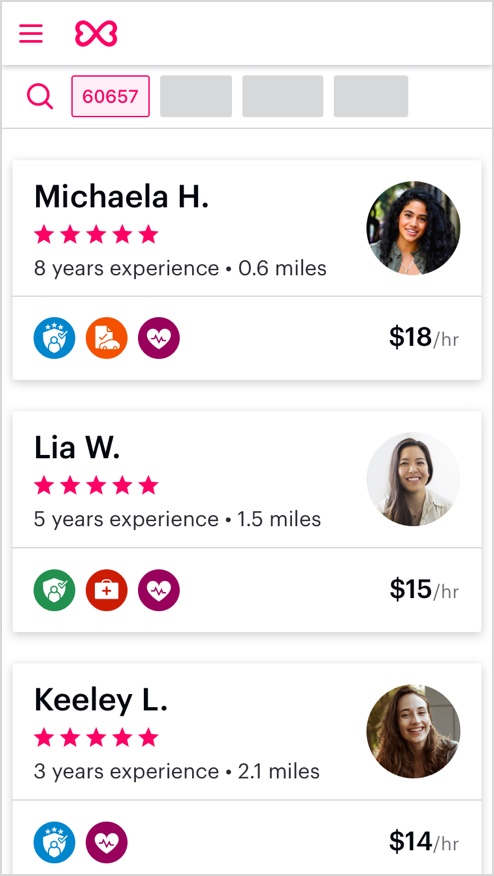This screenshot has width=494, height=876.
Task: Select the 60657 zip code filter
Action: 111,96
